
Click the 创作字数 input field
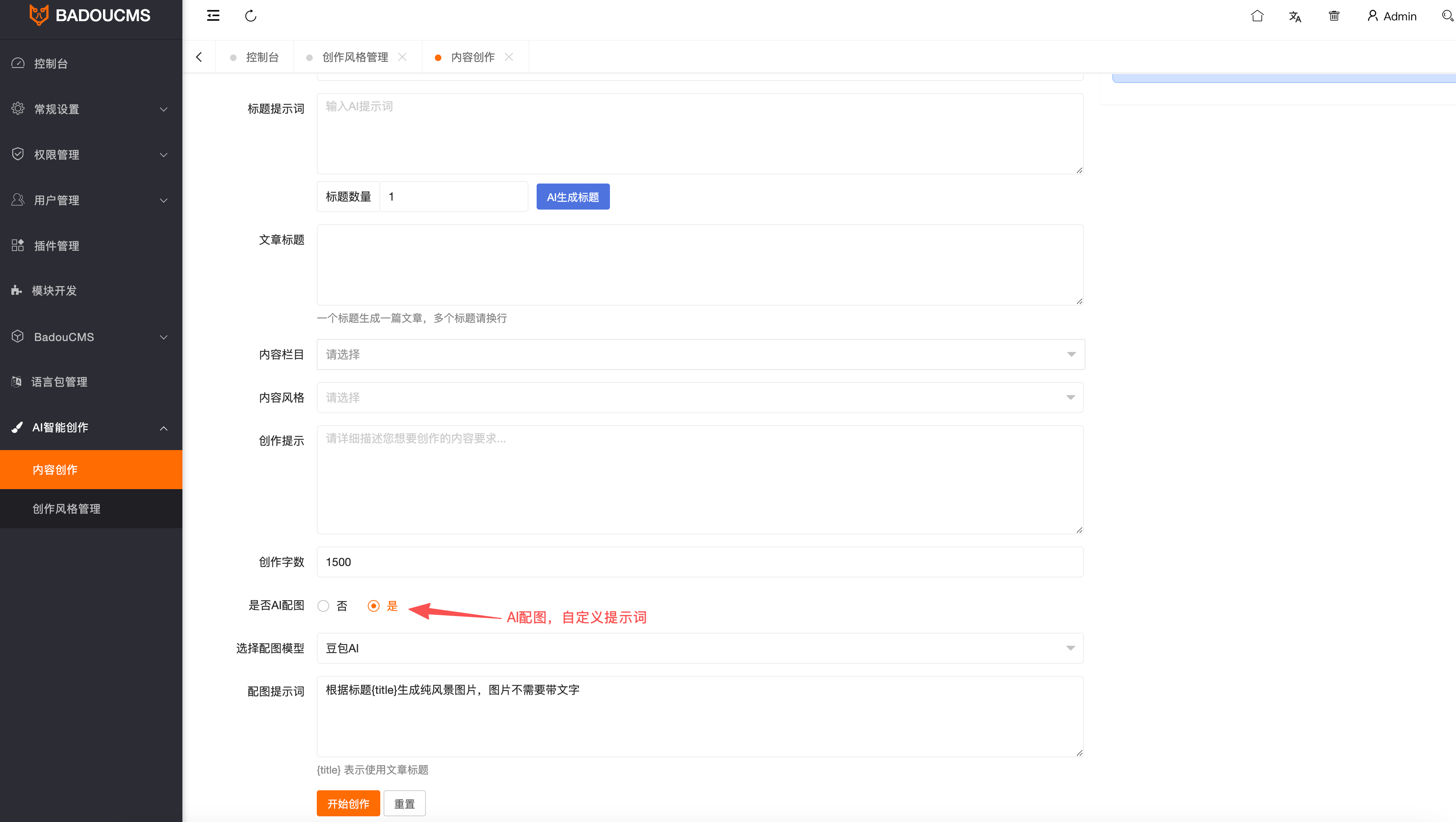pos(700,562)
